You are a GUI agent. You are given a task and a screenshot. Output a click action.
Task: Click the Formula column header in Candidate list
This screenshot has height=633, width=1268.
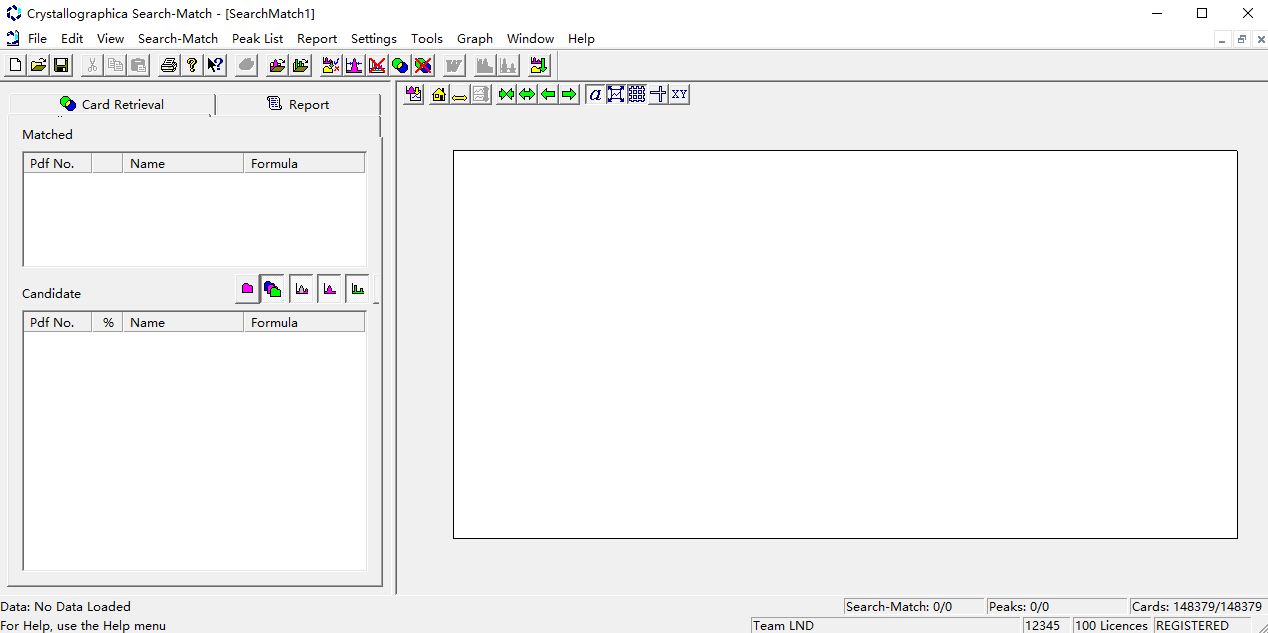click(x=304, y=323)
